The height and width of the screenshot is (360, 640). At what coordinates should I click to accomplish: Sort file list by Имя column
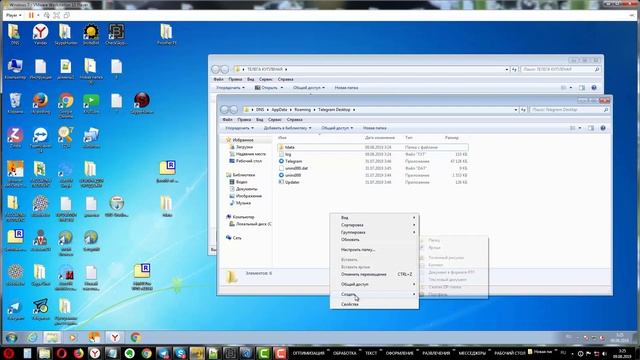[282, 138]
